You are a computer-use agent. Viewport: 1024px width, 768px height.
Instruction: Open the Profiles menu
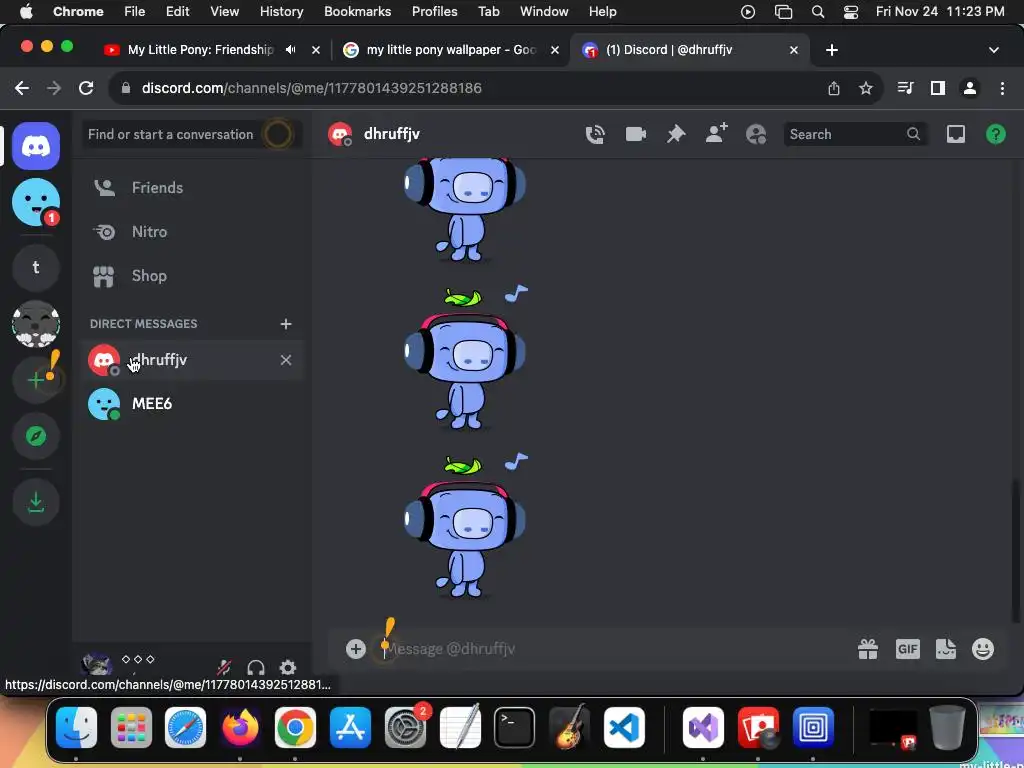434,11
